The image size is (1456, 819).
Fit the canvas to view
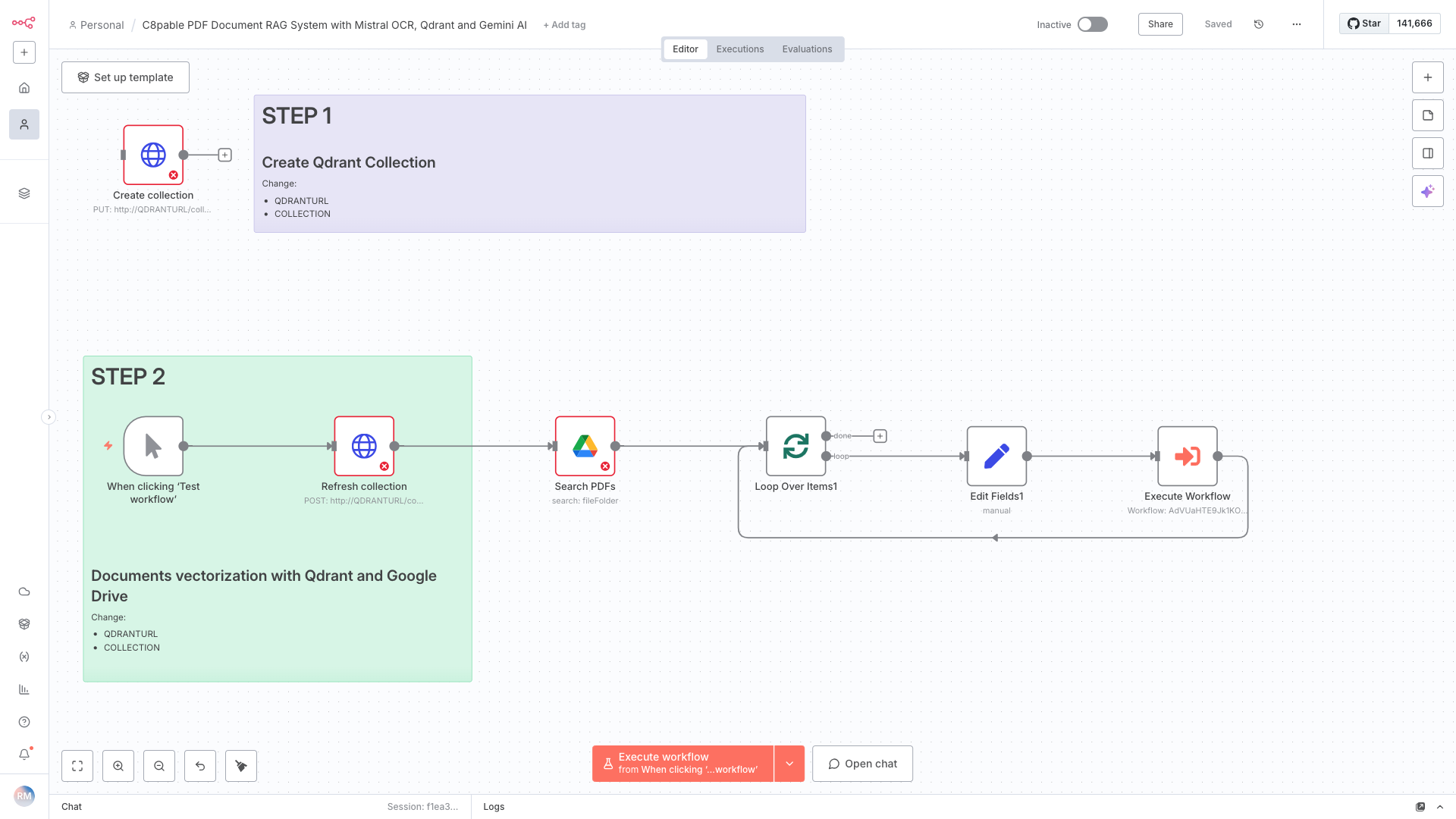(x=77, y=766)
